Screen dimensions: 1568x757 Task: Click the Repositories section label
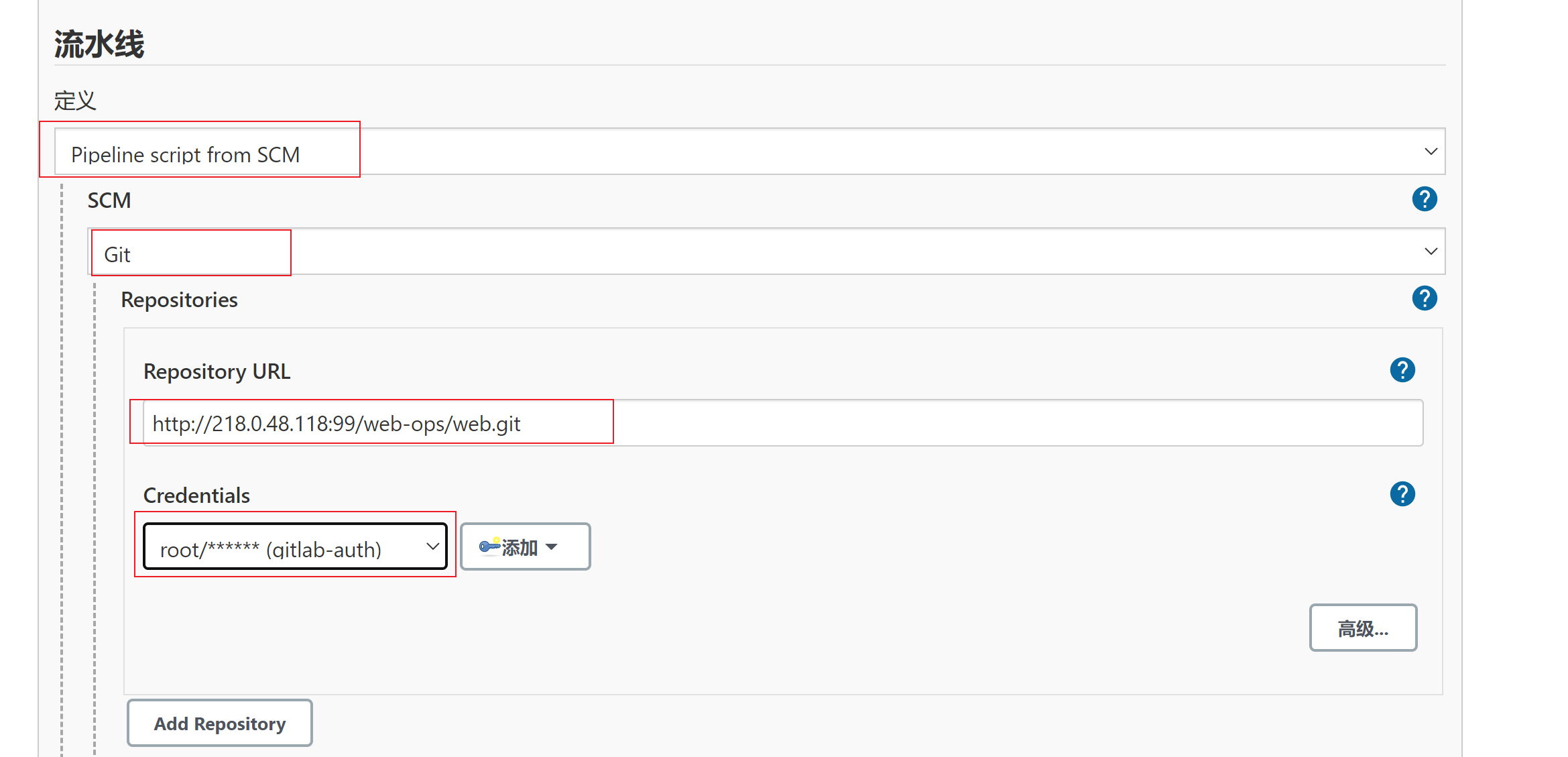pos(179,300)
